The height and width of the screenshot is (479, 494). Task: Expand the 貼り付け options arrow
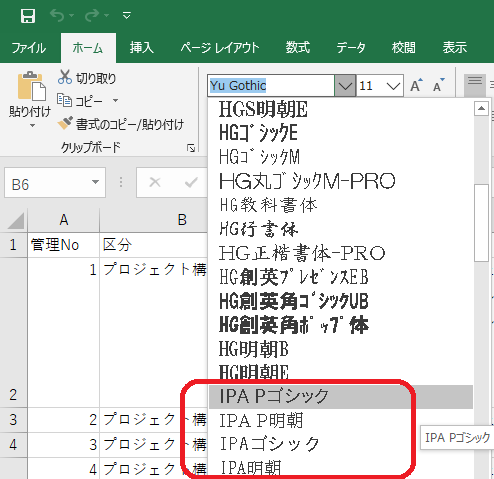point(32,125)
